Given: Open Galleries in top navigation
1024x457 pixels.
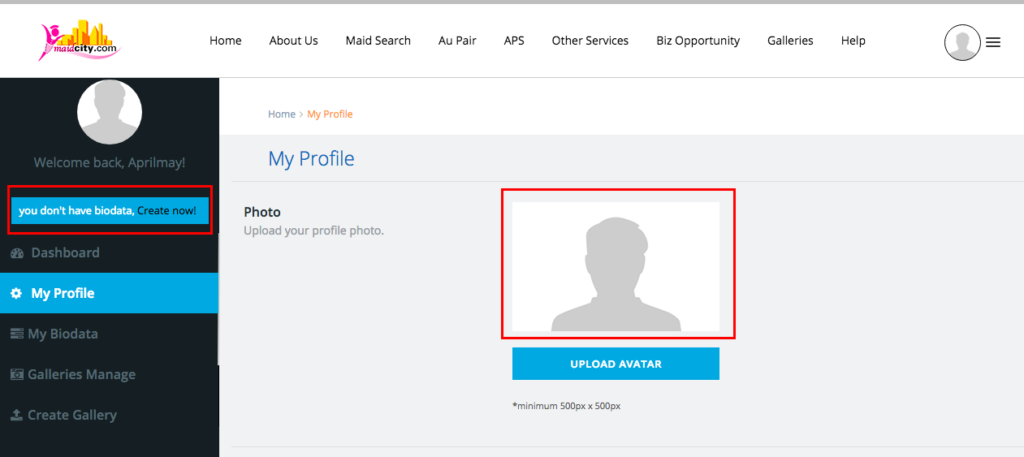Looking at the screenshot, I should (790, 40).
